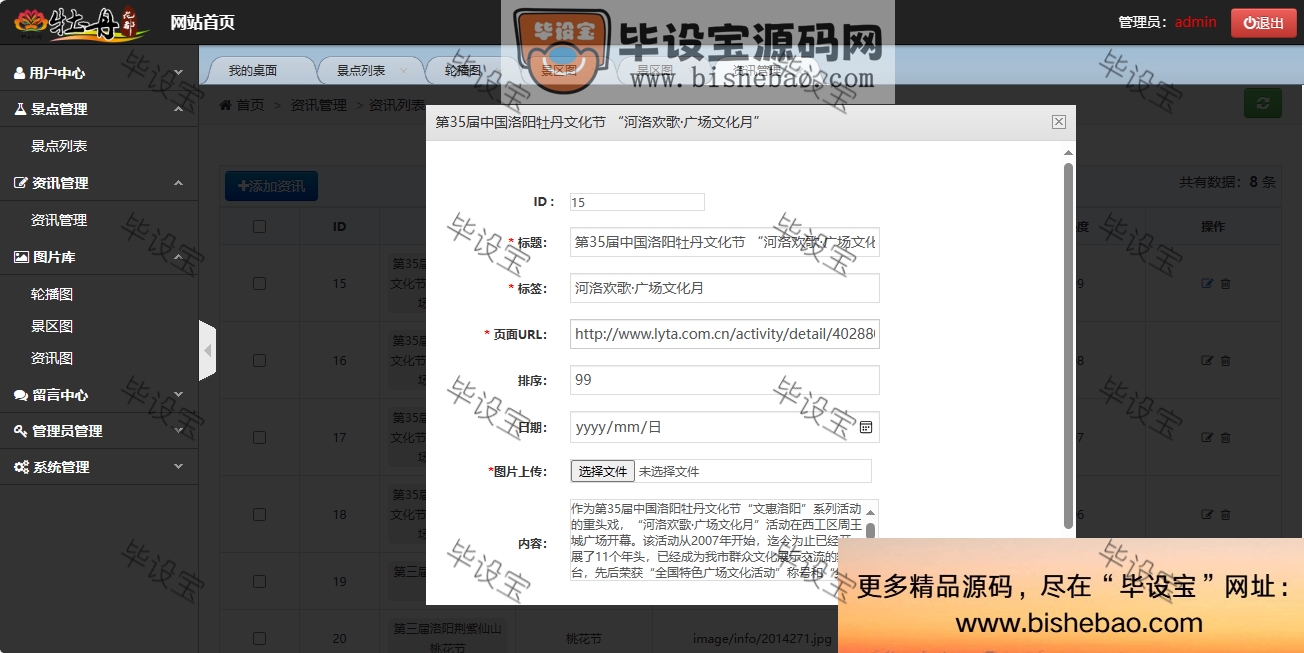Open the 资讯管理 sub-item under the sidebar section
The width and height of the screenshot is (1304, 653).
coord(59,220)
